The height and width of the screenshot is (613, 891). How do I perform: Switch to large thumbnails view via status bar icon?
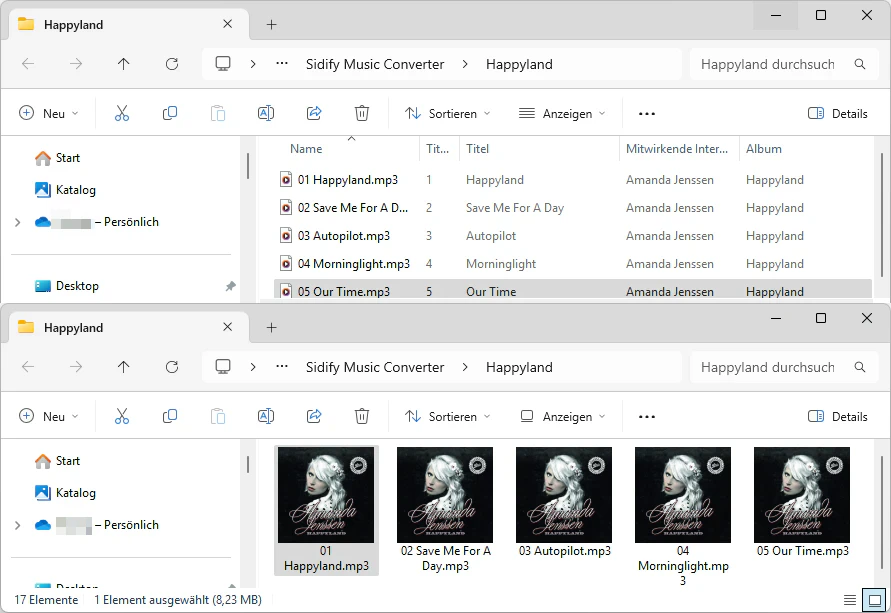(875, 599)
